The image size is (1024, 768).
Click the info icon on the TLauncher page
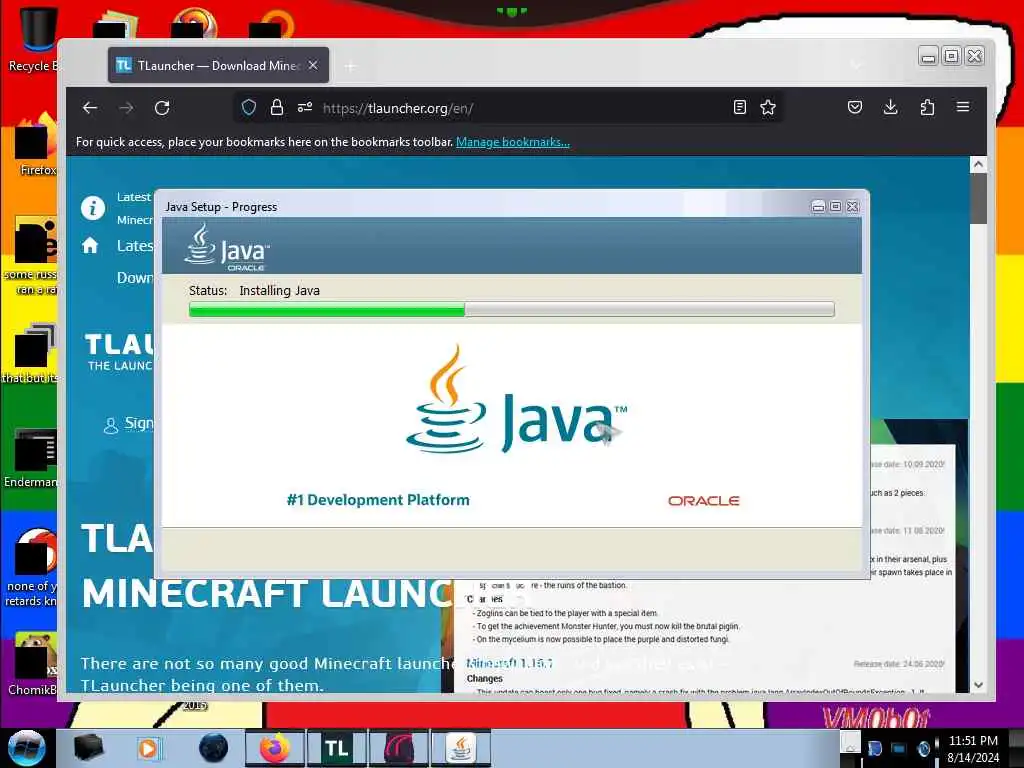pos(93,208)
